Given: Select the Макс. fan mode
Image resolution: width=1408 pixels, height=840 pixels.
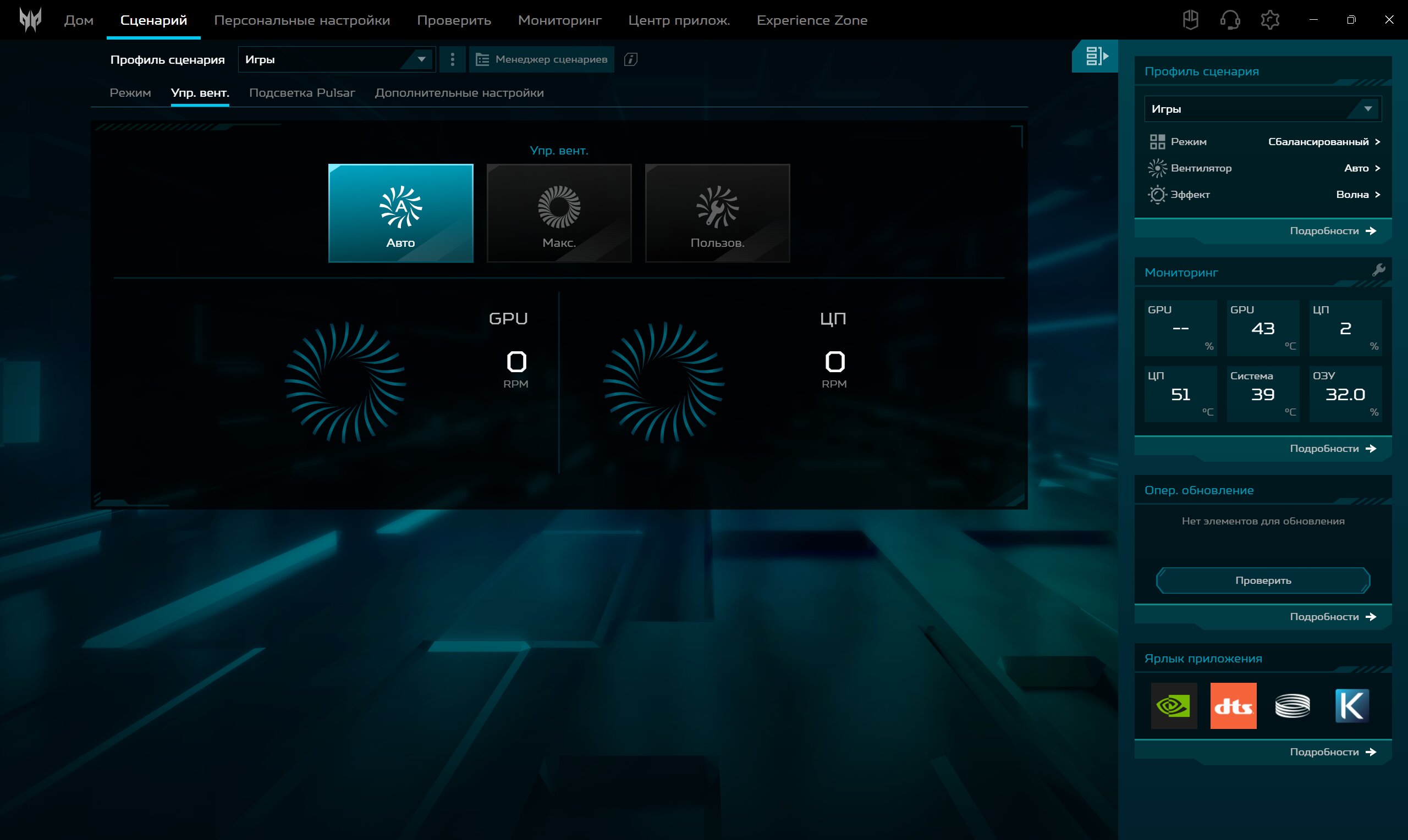Looking at the screenshot, I should pyautogui.click(x=559, y=213).
